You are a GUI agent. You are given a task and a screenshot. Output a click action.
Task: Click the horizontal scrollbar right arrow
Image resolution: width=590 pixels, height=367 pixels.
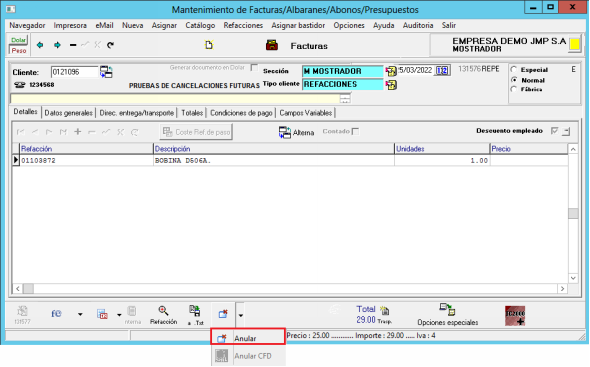pyautogui.click(x=563, y=289)
